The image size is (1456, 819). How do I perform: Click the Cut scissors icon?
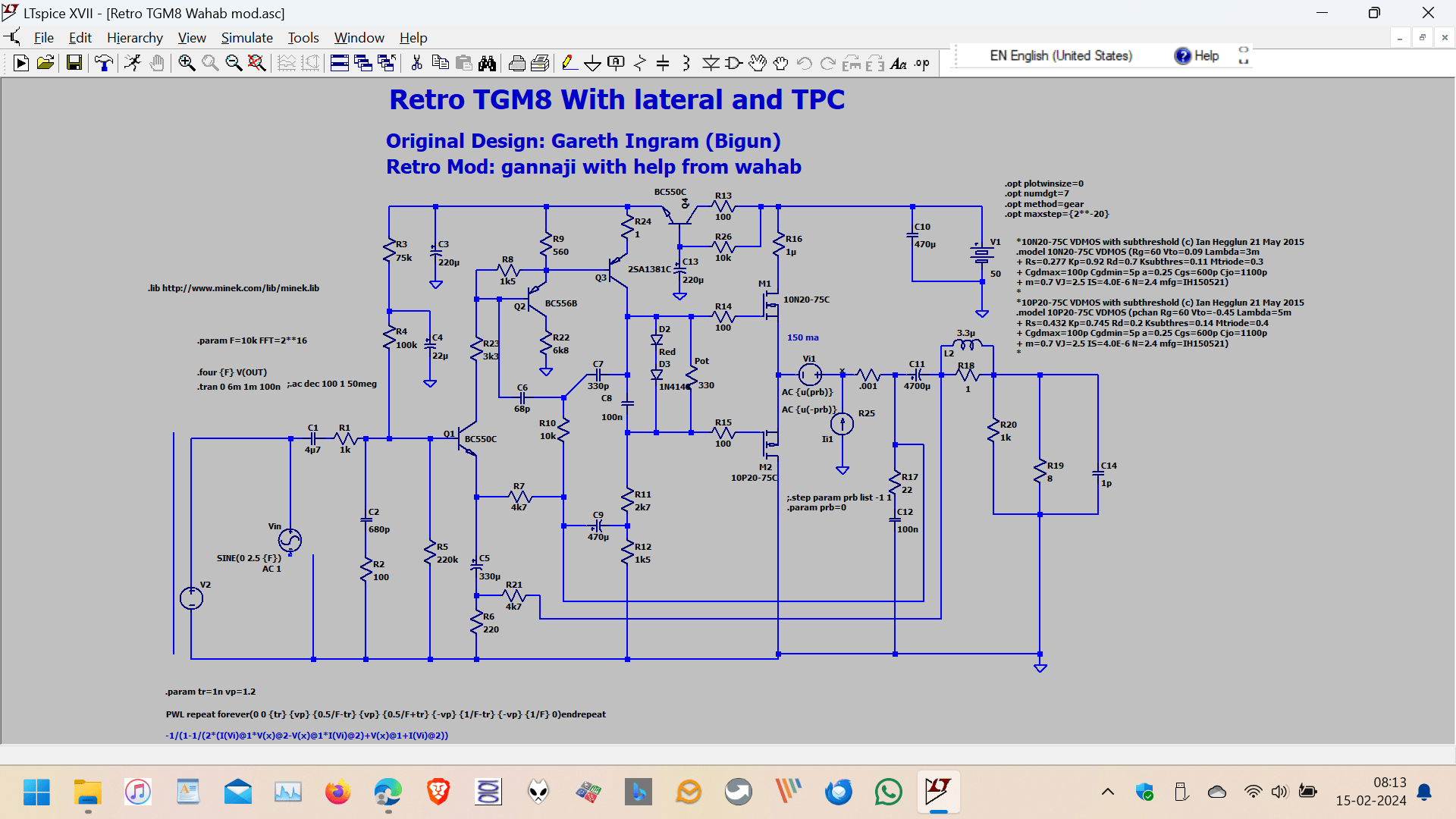click(x=416, y=64)
